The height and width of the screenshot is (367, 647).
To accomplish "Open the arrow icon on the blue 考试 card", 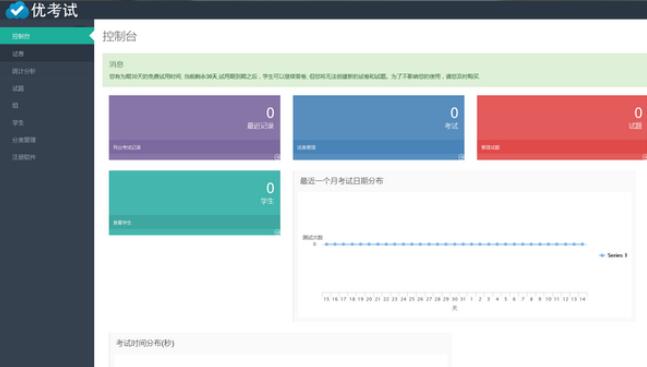I will click(461, 156).
